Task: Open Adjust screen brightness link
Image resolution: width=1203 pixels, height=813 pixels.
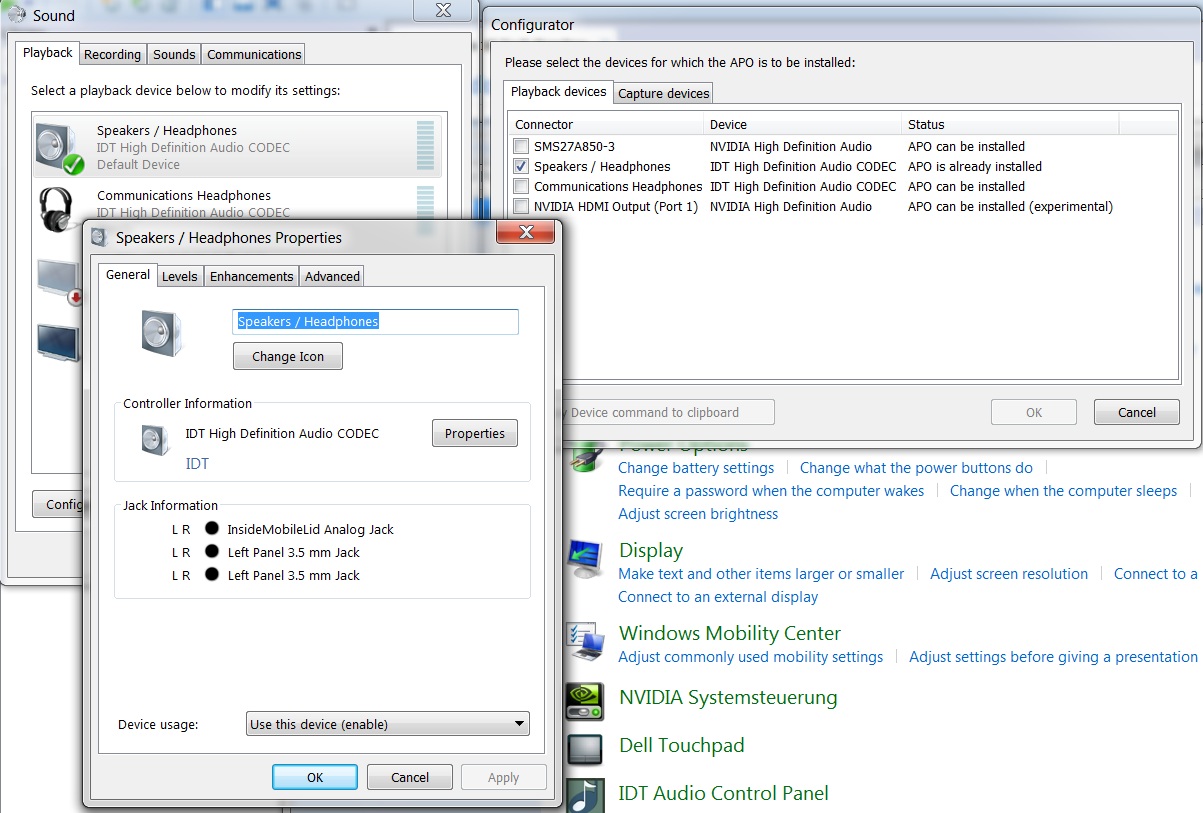Action: coord(698,514)
